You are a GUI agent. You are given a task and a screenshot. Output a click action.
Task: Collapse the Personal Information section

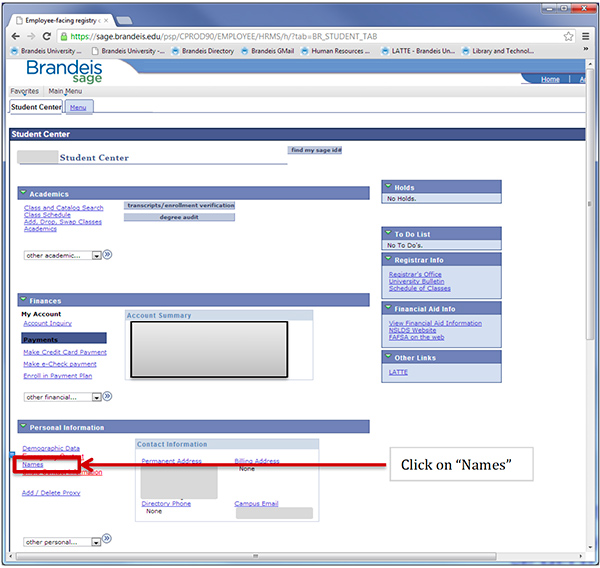pos(23,426)
